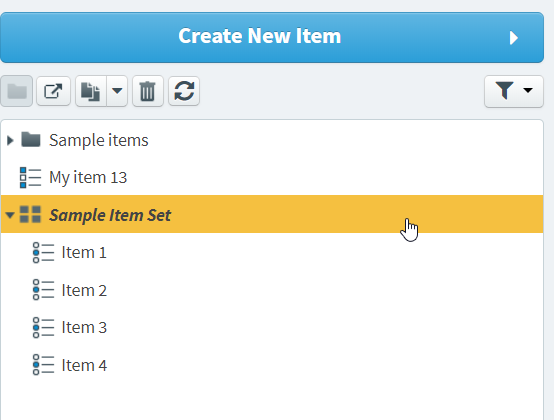Delete with the trash can icon
The width and height of the screenshot is (554, 420).
click(x=148, y=91)
